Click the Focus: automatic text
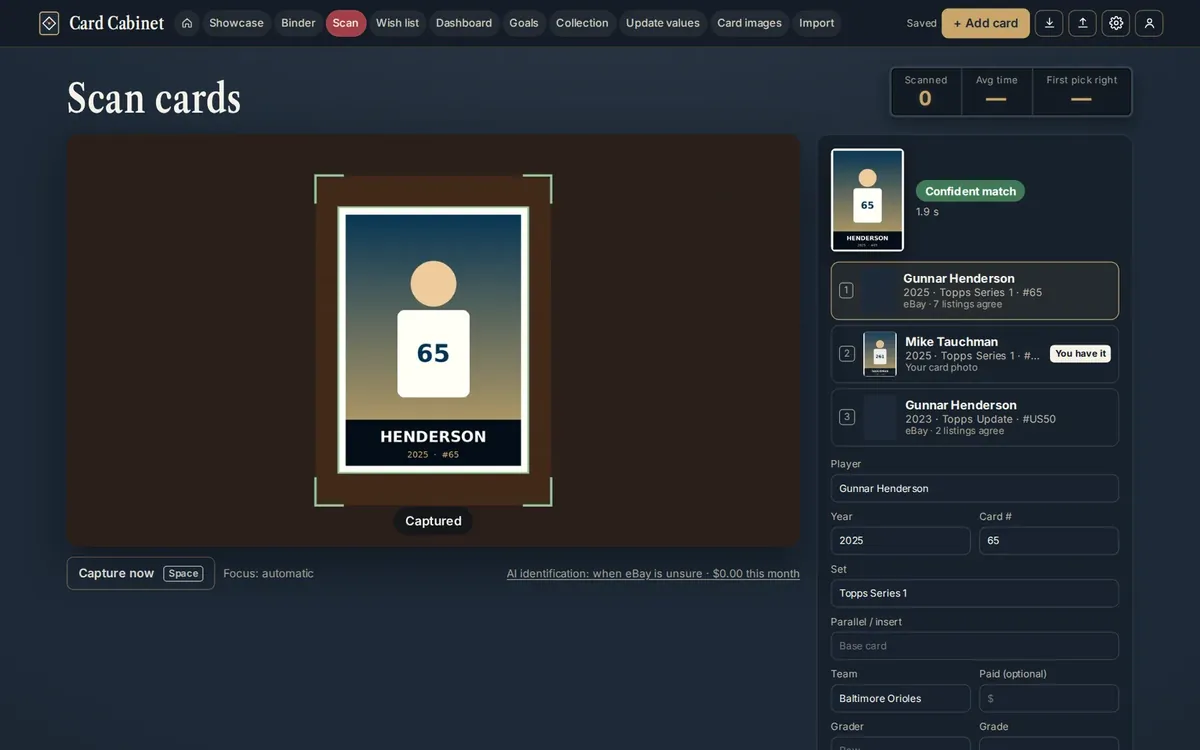 tap(268, 573)
